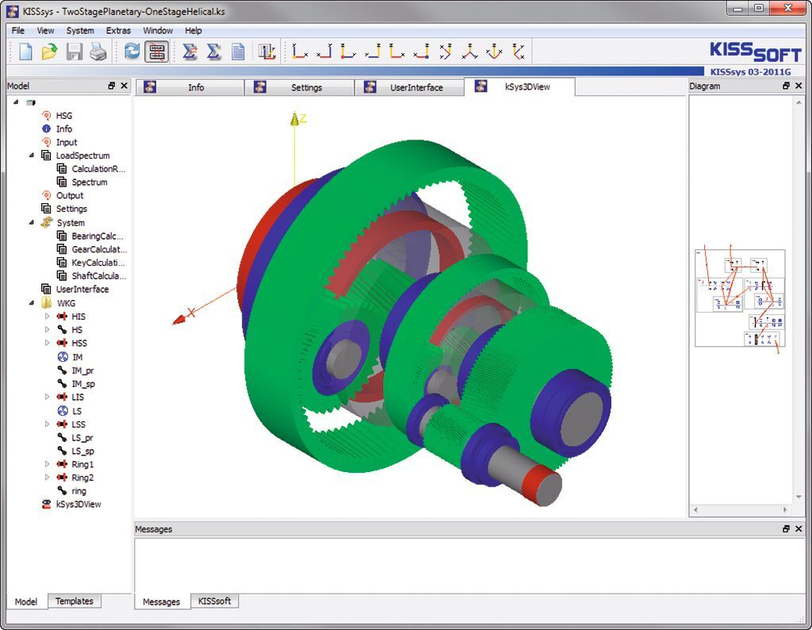Image resolution: width=812 pixels, height=630 pixels.
Task: Switch to the UserInterface tab
Action: point(409,87)
